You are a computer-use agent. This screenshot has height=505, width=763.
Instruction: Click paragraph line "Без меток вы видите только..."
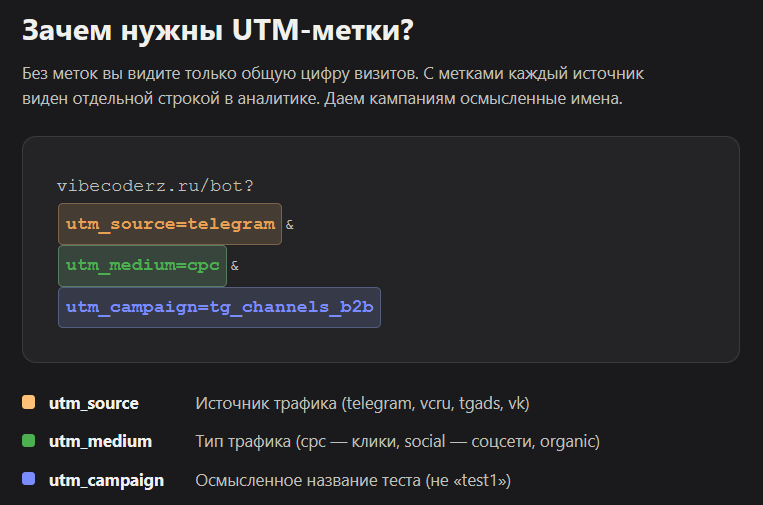tap(333, 73)
